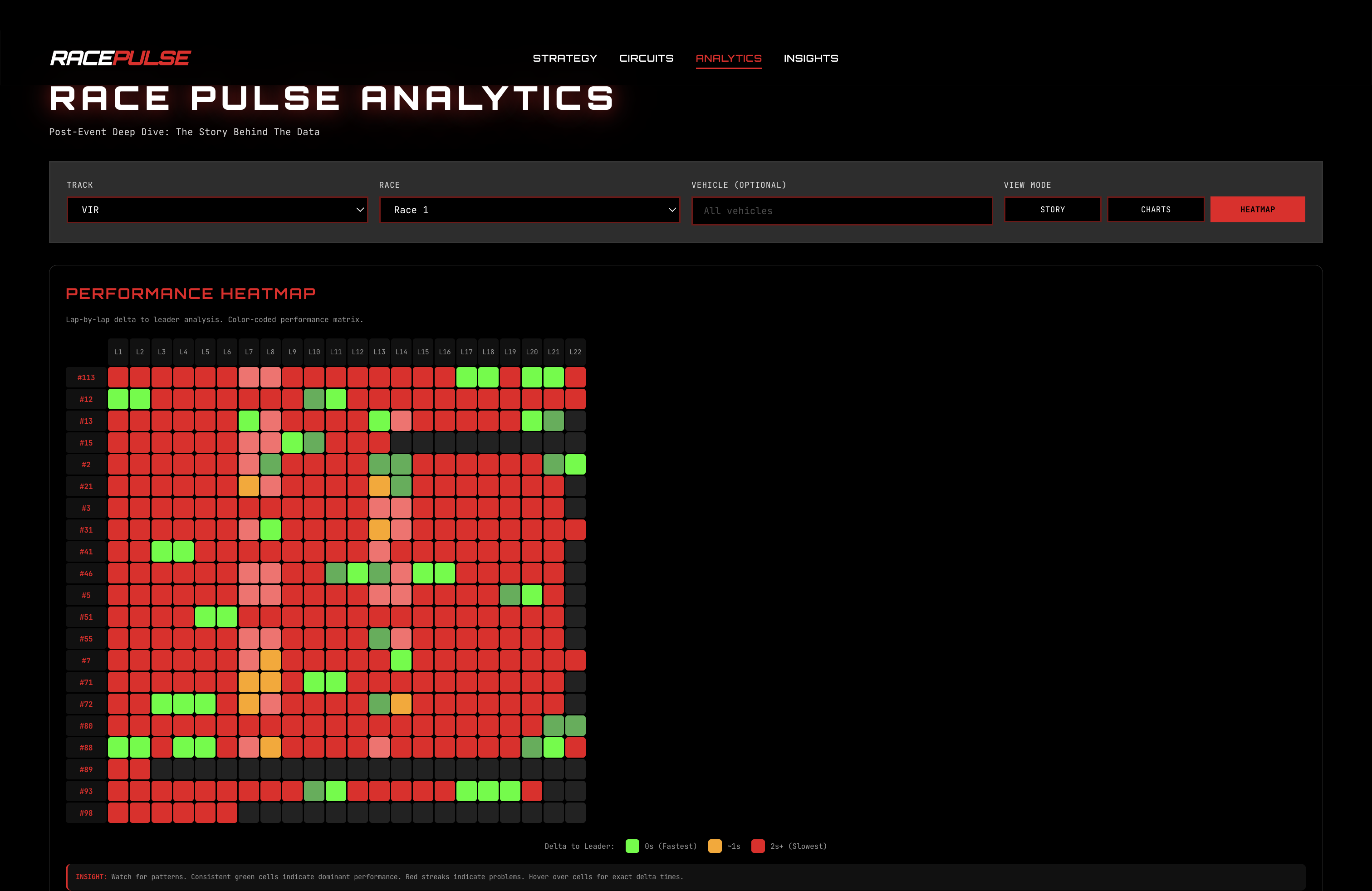Click the L22 column header
This screenshot has width=1372, height=891.
(x=575, y=352)
